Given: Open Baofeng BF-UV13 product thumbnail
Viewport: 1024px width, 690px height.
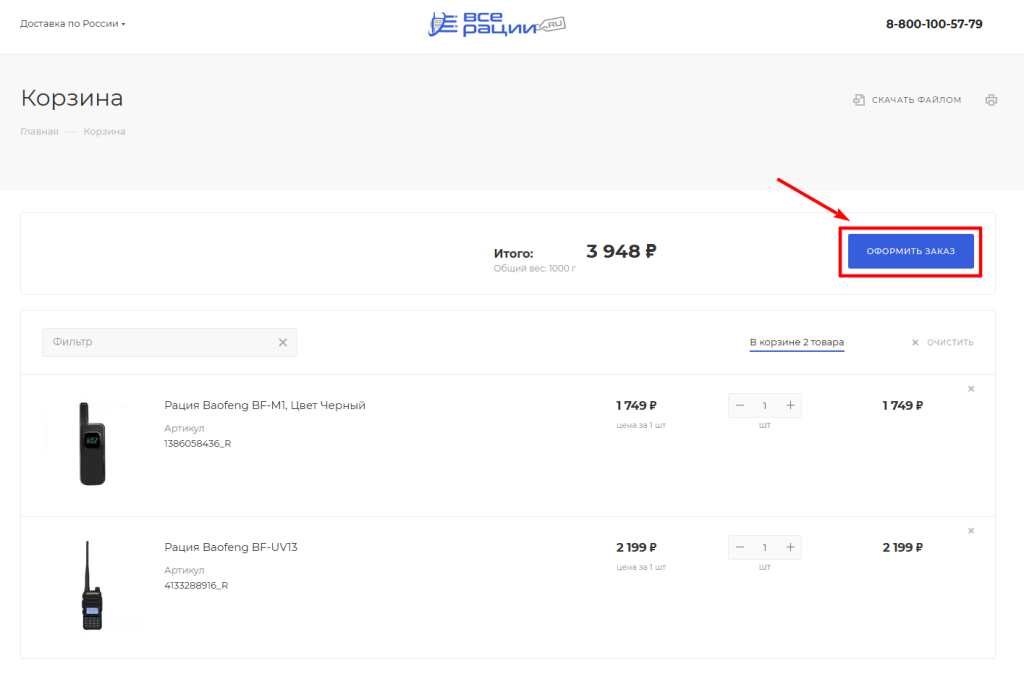Looking at the screenshot, I should (91, 585).
